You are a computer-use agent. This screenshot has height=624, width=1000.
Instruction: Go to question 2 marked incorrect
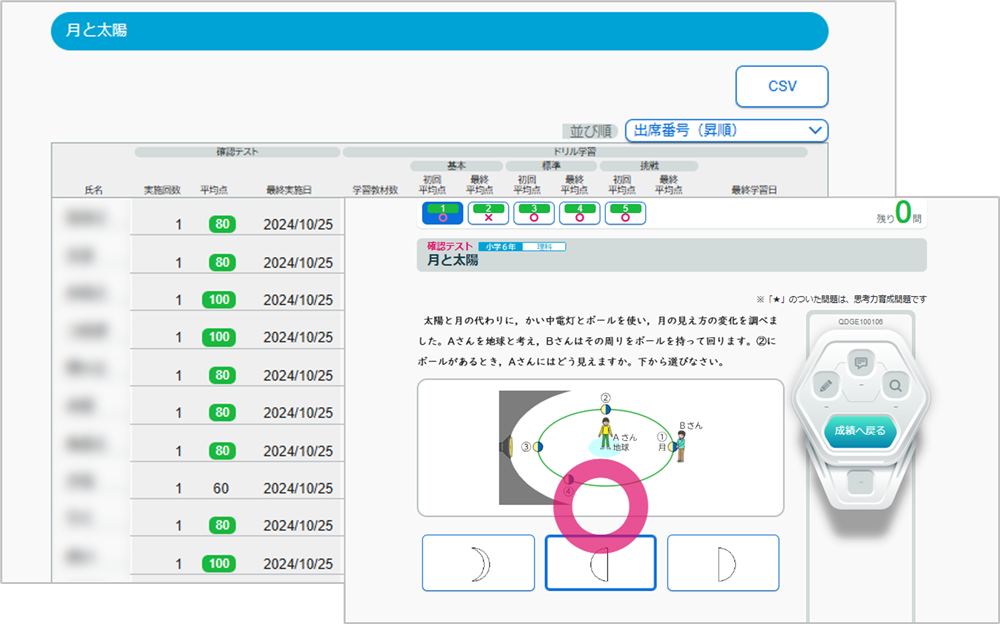click(x=488, y=212)
